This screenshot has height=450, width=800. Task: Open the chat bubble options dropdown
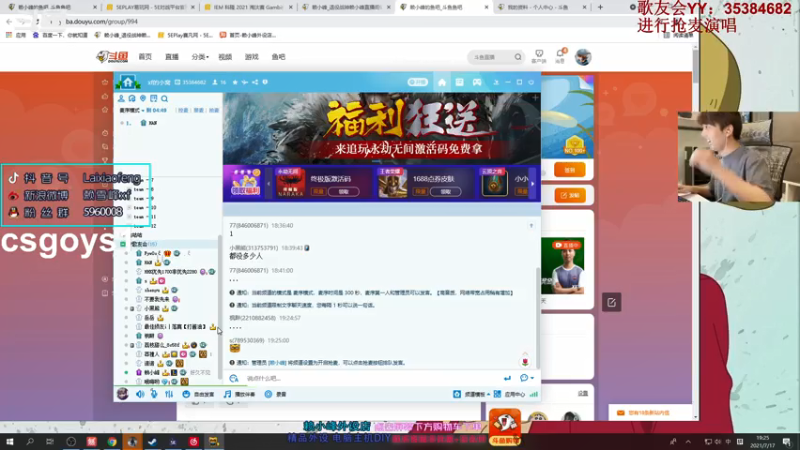pyautogui.click(x=527, y=378)
